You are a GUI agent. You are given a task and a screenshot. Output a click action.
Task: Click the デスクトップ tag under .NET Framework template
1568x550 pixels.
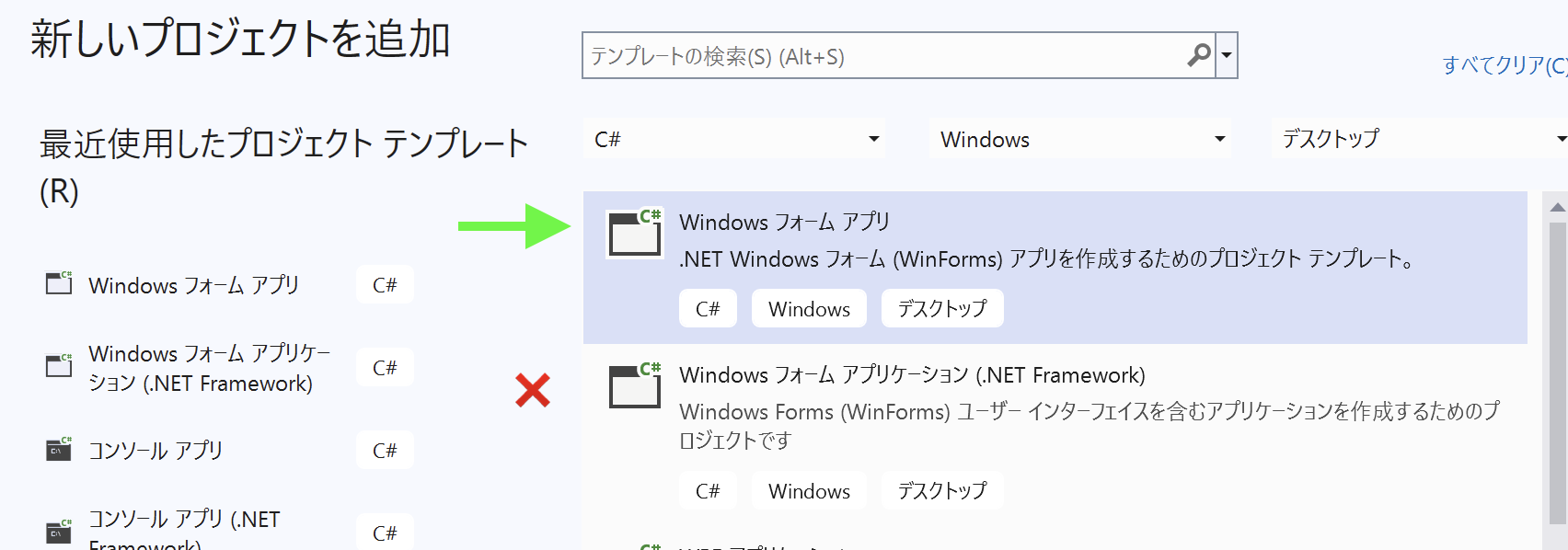pos(942,490)
